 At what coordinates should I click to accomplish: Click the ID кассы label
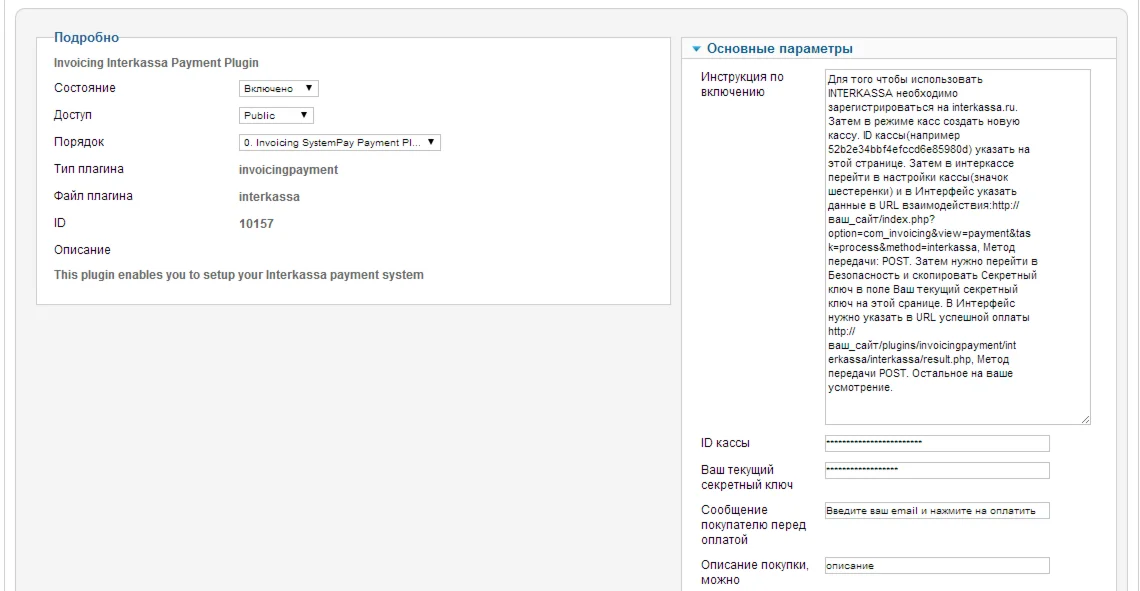click(x=725, y=443)
